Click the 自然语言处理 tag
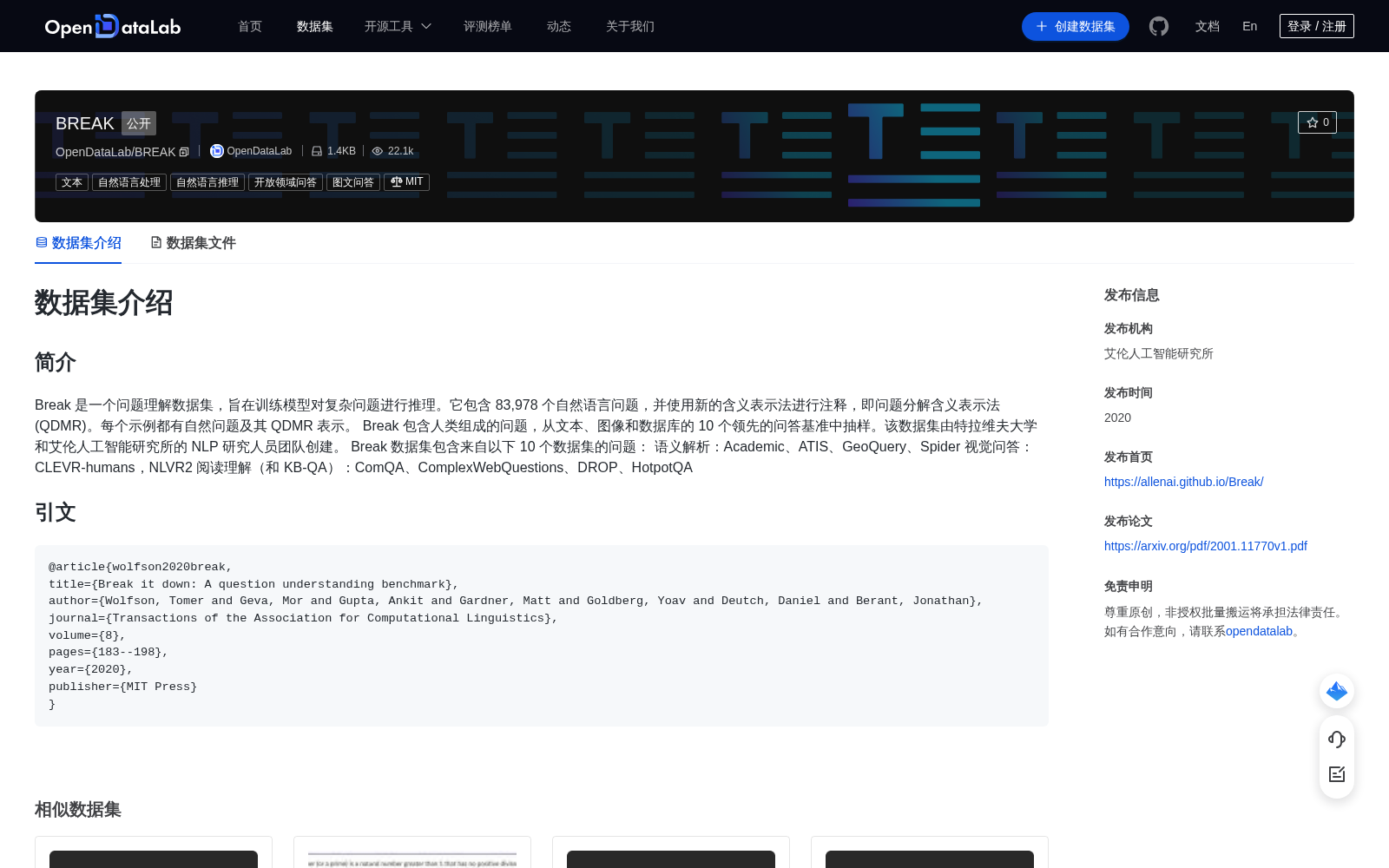This screenshot has height=868, width=1389. coord(129,182)
